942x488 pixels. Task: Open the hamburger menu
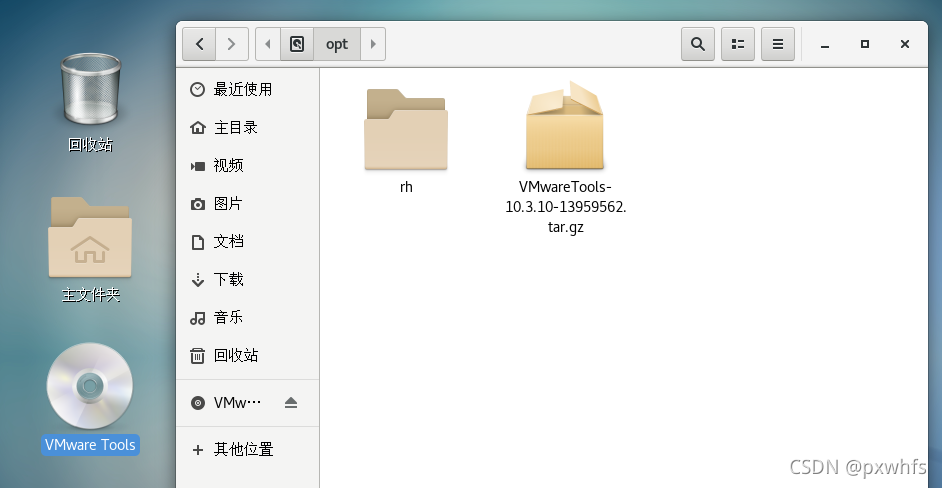(x=778, y=44)
